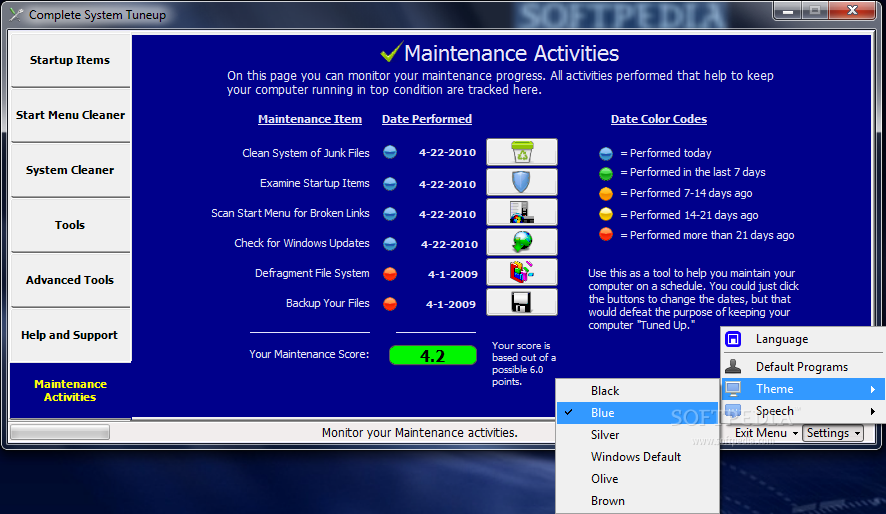Click the red status dot beside Backup Your Files
This screenshot has height=514, width=886.
390,304
